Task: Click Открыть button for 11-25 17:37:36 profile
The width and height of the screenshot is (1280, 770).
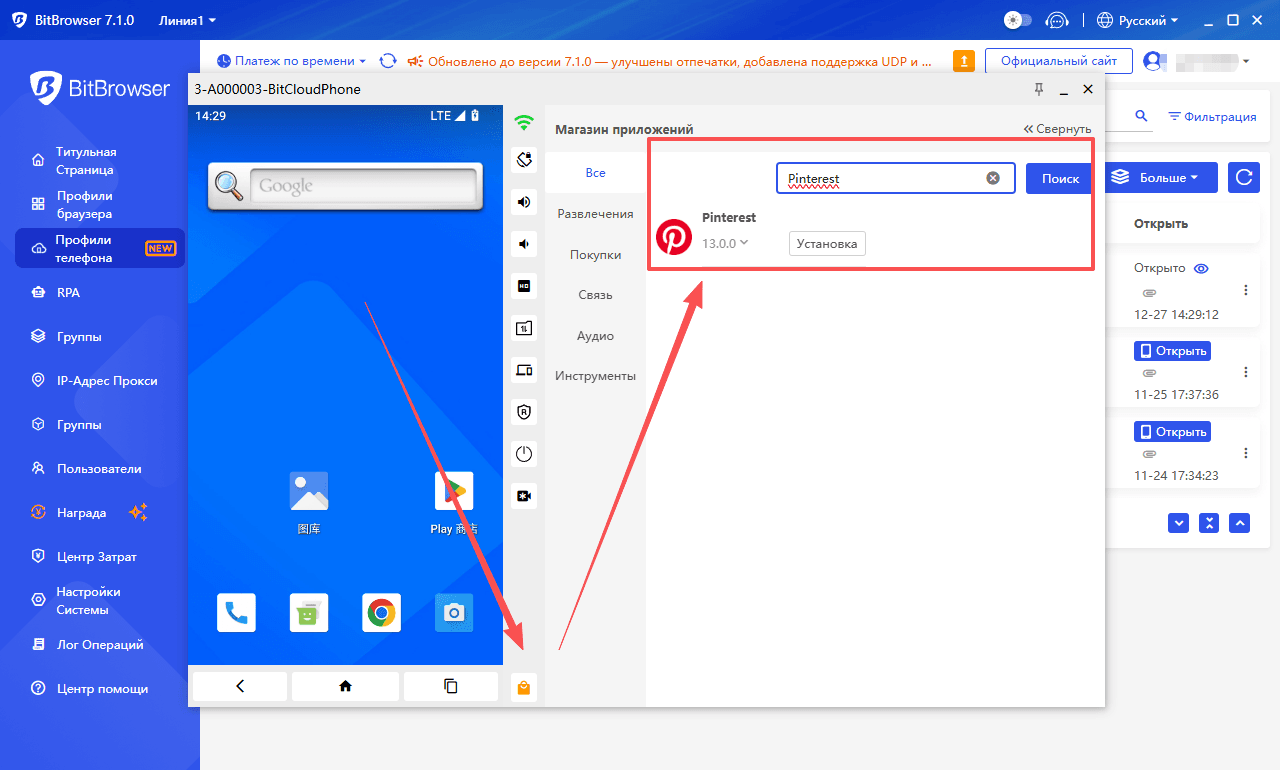Action: tap(1172, 351)
